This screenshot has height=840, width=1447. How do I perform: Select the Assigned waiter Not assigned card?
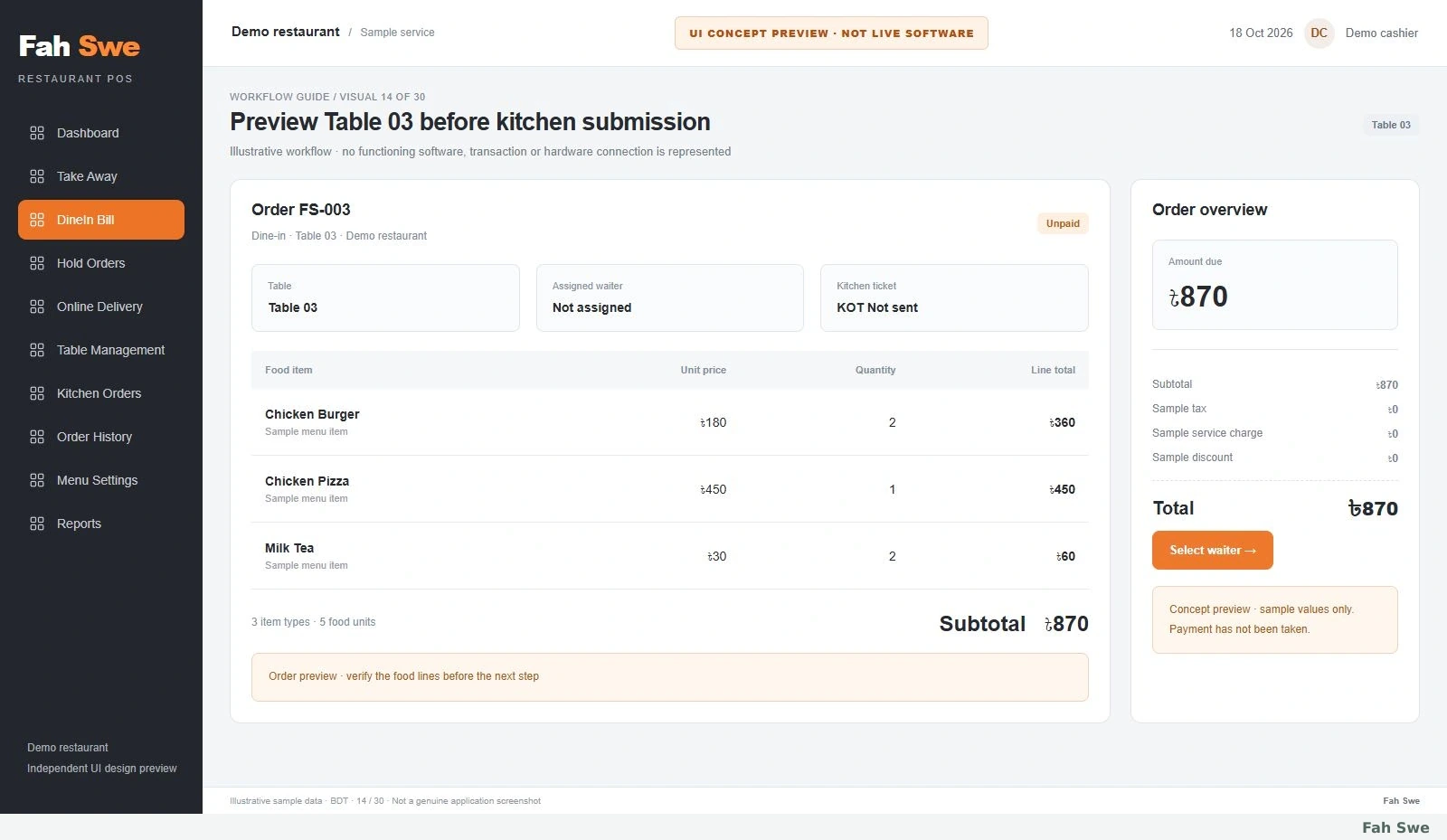[670, 297]
